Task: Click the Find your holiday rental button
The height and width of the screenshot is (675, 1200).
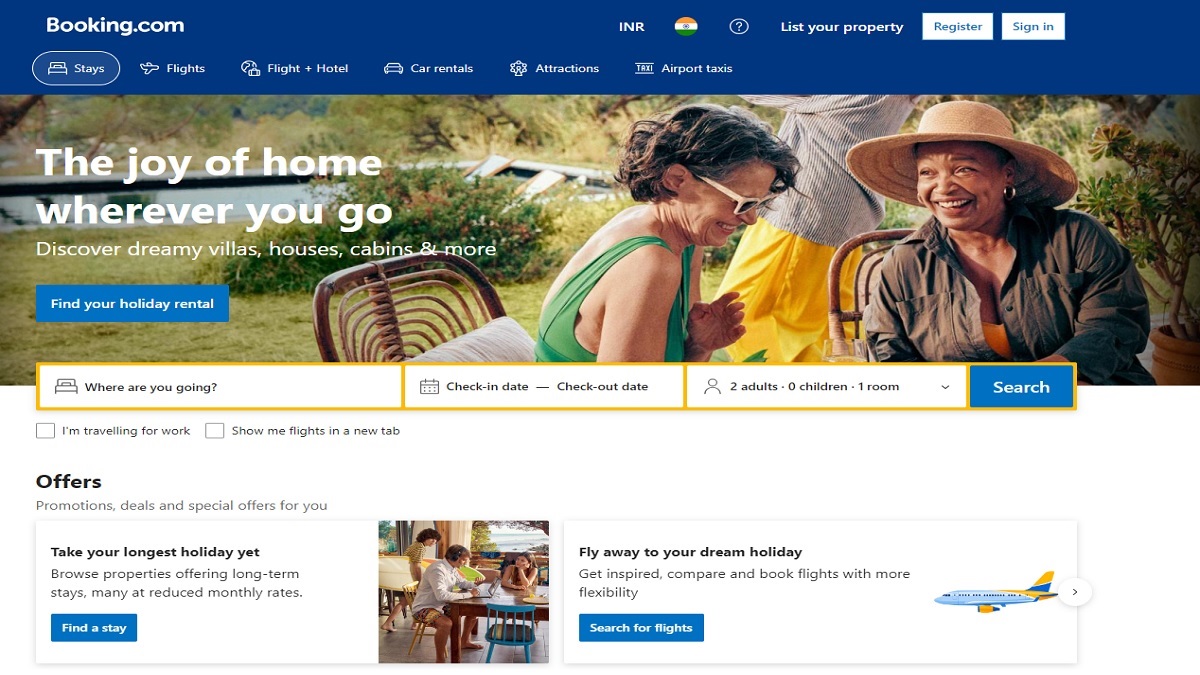Action: click(132, 304)
